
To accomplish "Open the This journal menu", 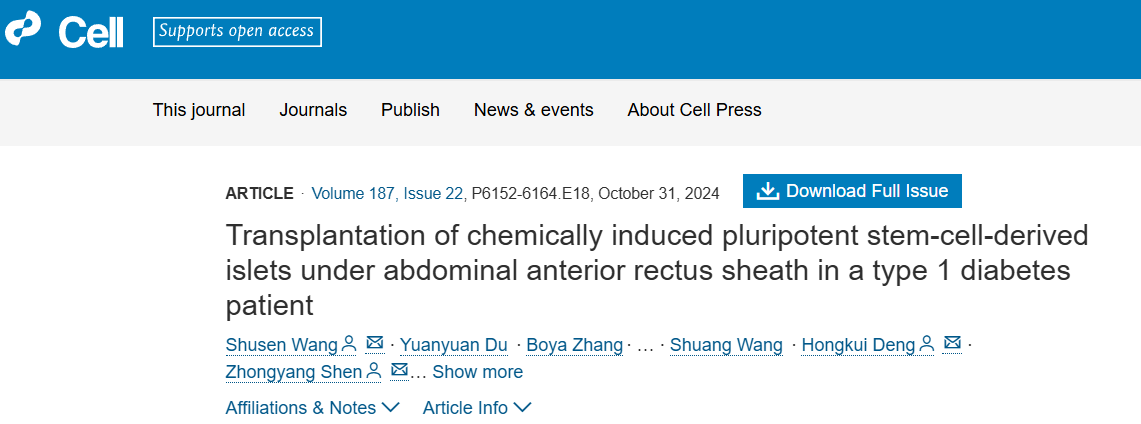I will point(199,110).
